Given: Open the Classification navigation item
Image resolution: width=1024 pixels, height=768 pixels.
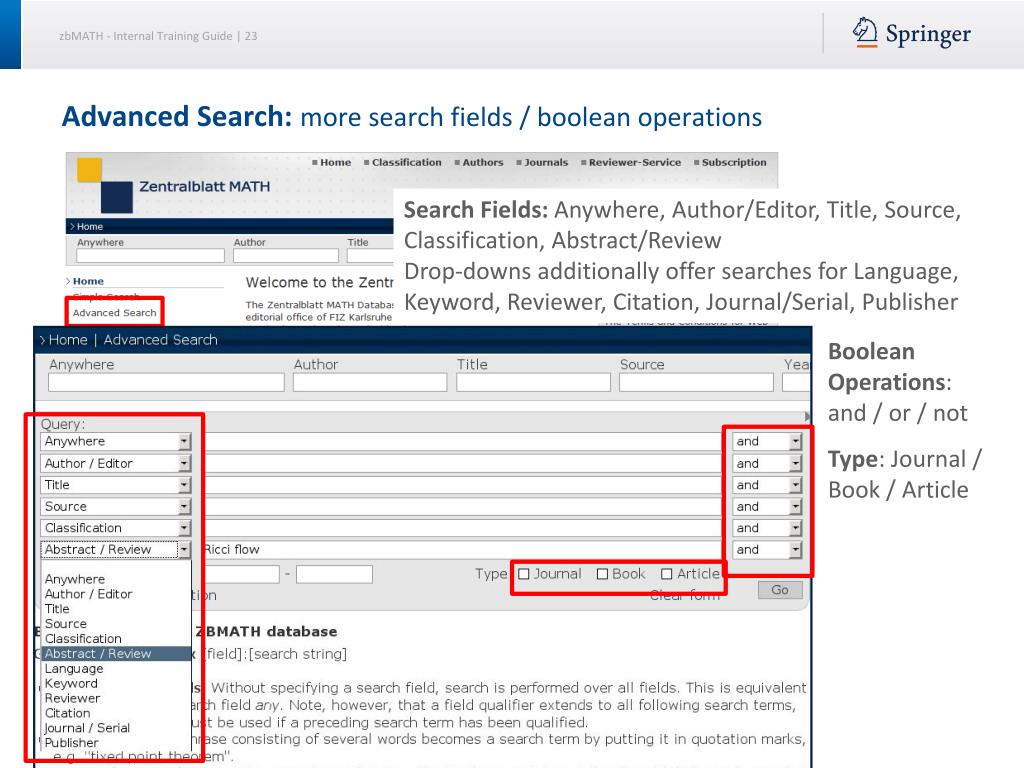Looking at the screenshot, I should pyautogui.click(x=406, y=163).
